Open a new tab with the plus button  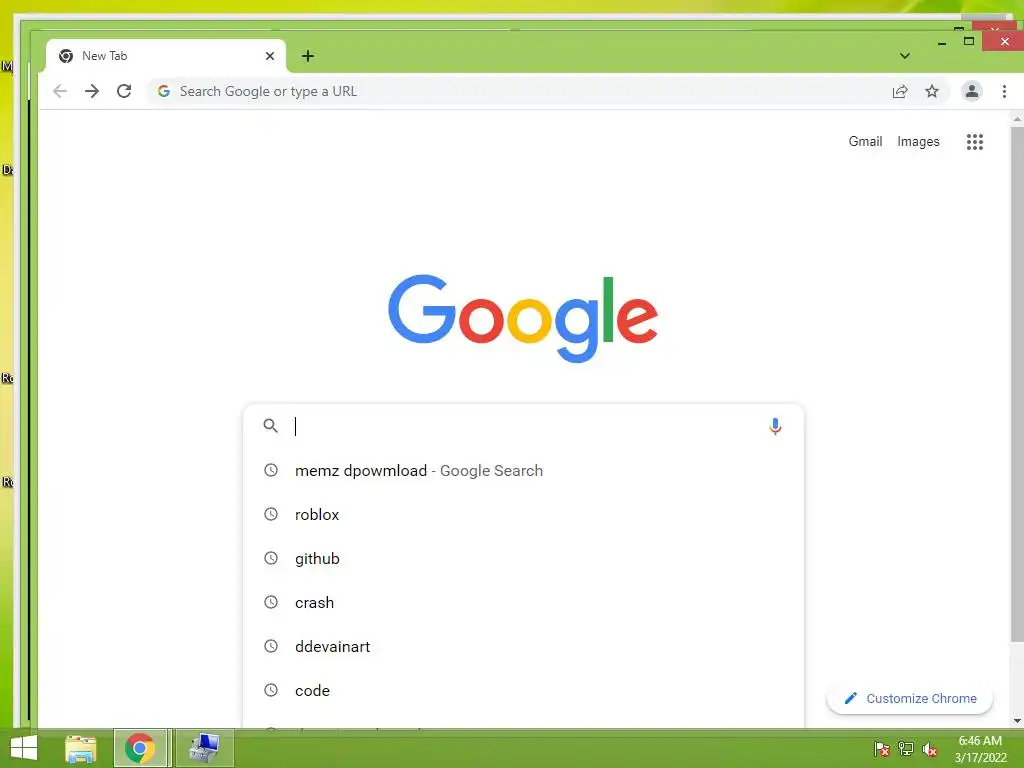pyautogui.click(x=308, y=56)
